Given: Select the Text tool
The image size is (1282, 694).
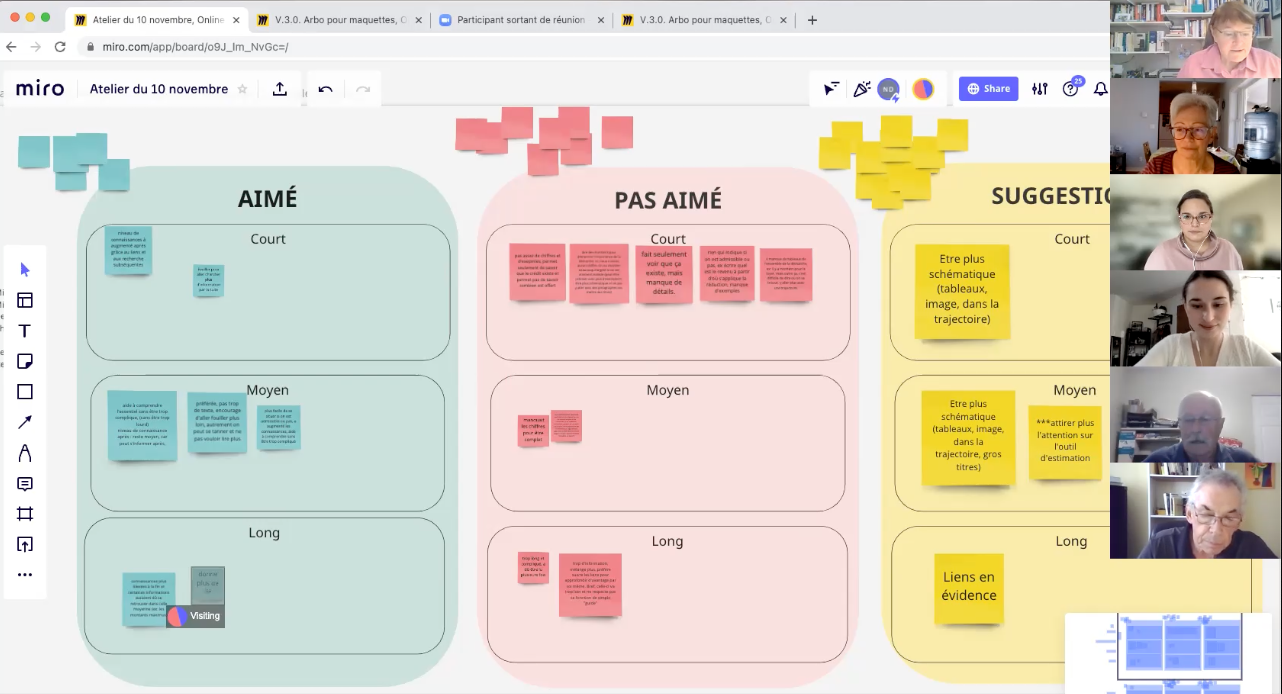Looking at the screenshot, I should coord(25,331).
